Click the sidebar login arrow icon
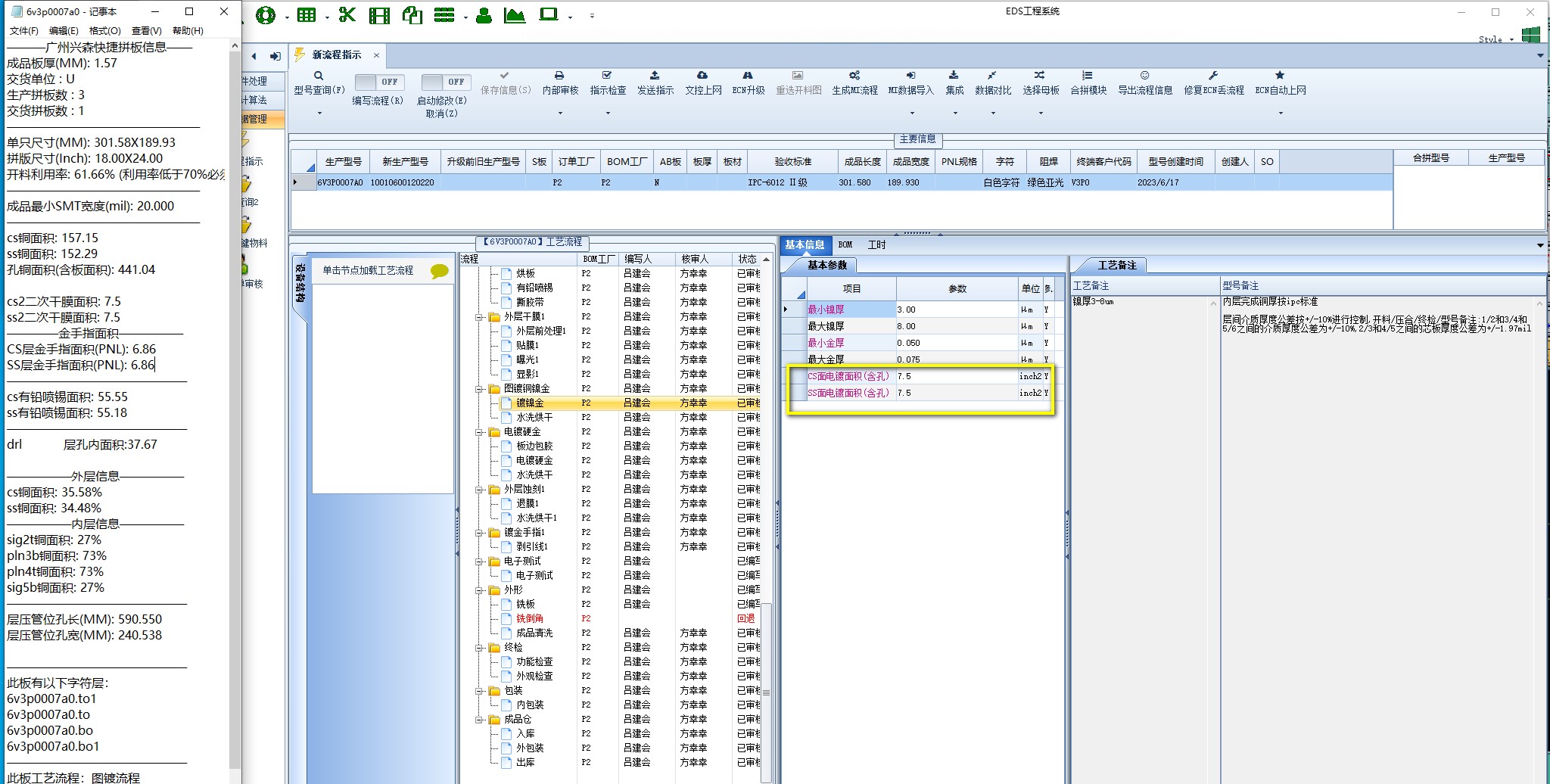This screenshot has height=784, width=1550. 275,56
